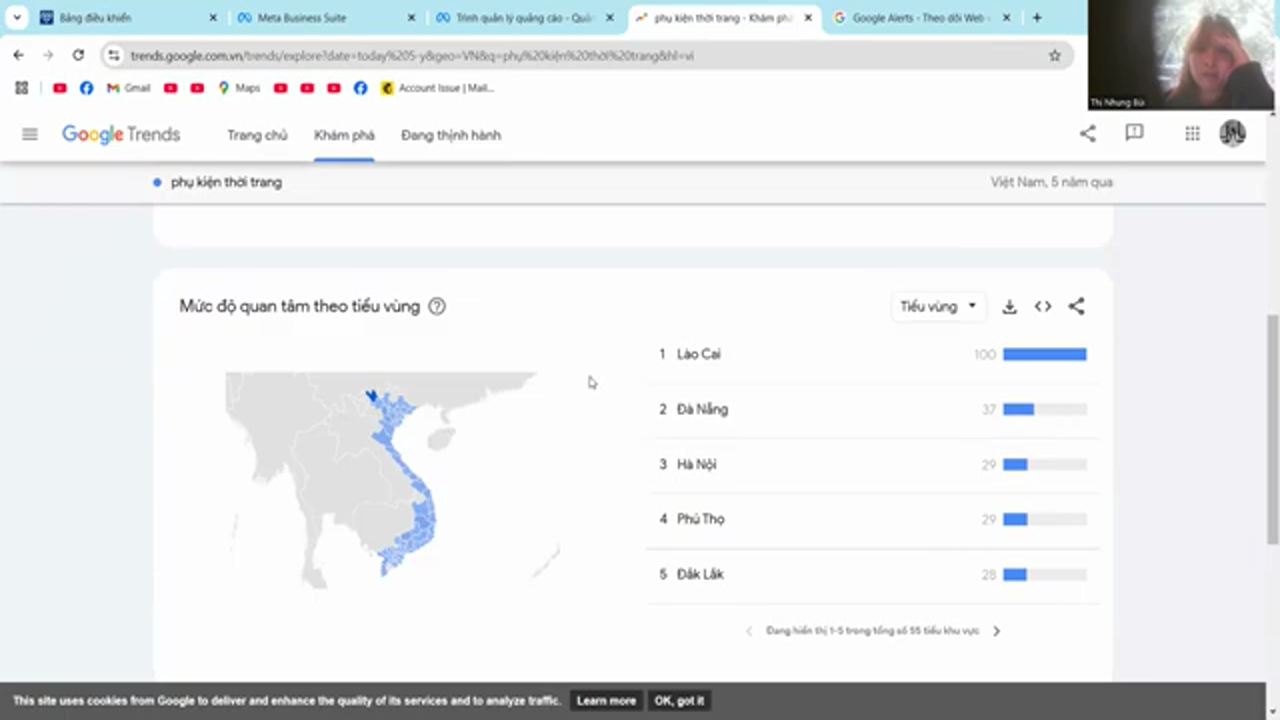Click the Vietnam map visualization
Image resolution: width=1280 pixels, height=720 pixels.
tap(392, 480)
